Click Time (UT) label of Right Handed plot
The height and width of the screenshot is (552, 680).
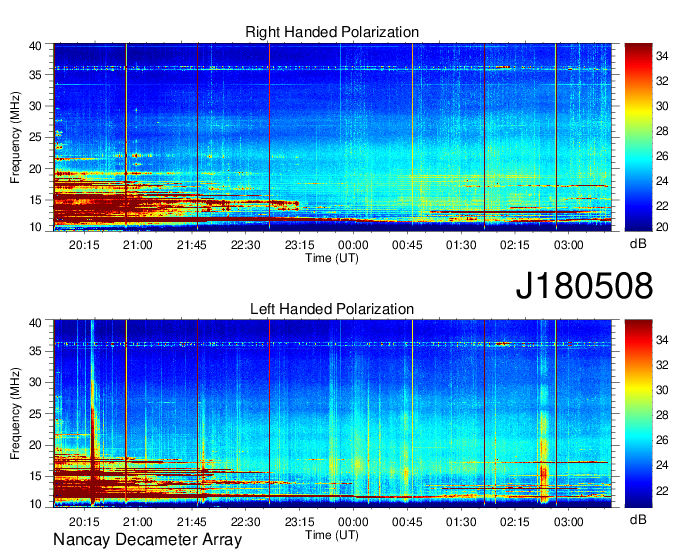tap(332, 258)
